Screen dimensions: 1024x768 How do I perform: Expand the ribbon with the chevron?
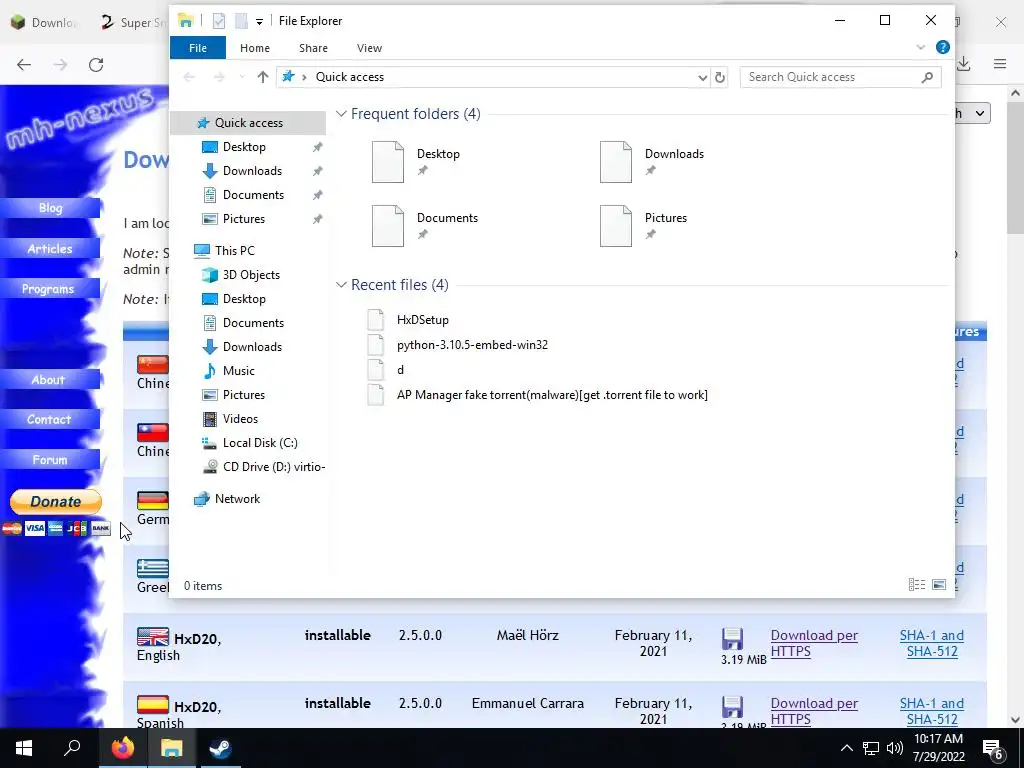click(x=921, y=47)
